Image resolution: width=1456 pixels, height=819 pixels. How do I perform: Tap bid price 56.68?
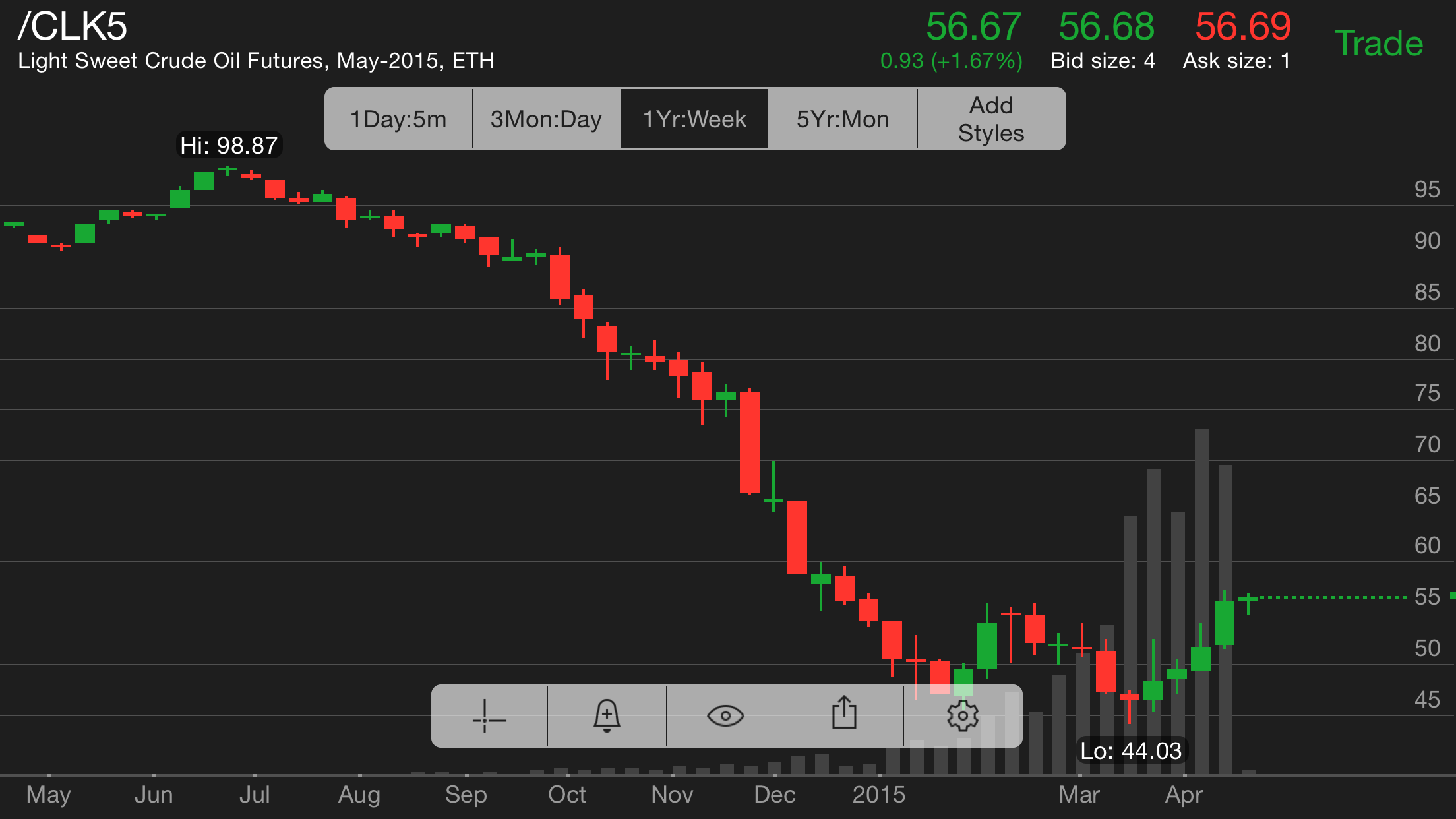click(x=1107, y=26)
